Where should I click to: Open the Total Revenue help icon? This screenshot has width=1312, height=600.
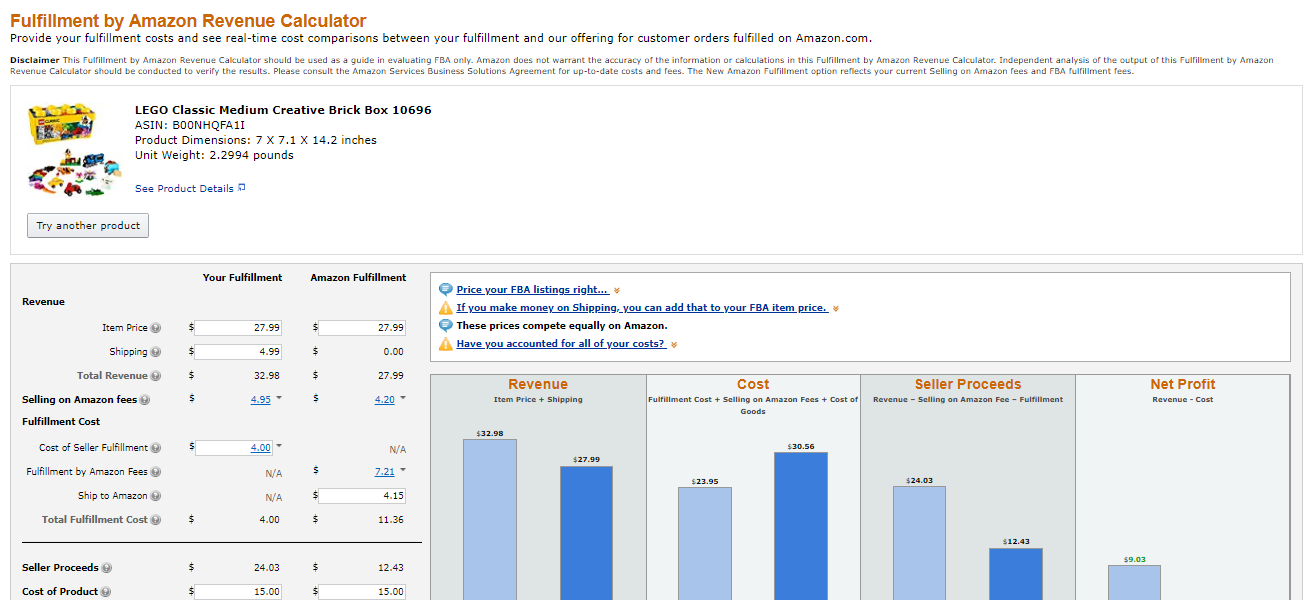[156, 376]
